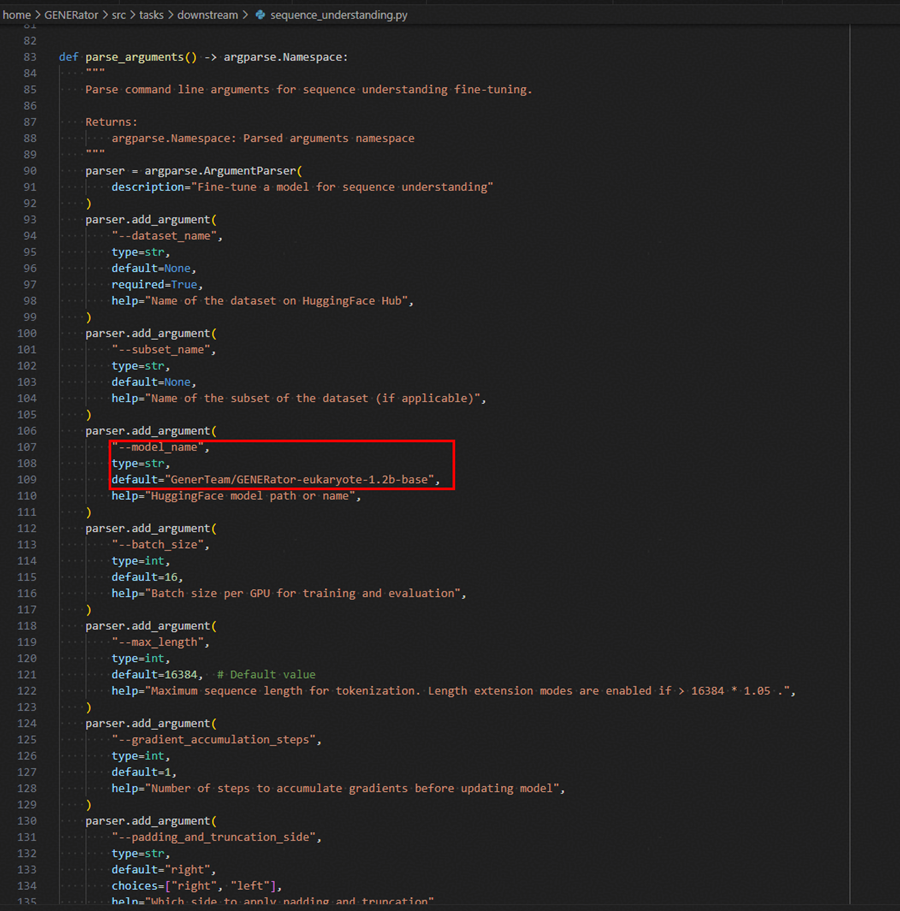Click 'GenerTeam/GENERator-eukaryote-1.2b-base' default value
This screenshot has height=911, width=900.
pos(299,480)
